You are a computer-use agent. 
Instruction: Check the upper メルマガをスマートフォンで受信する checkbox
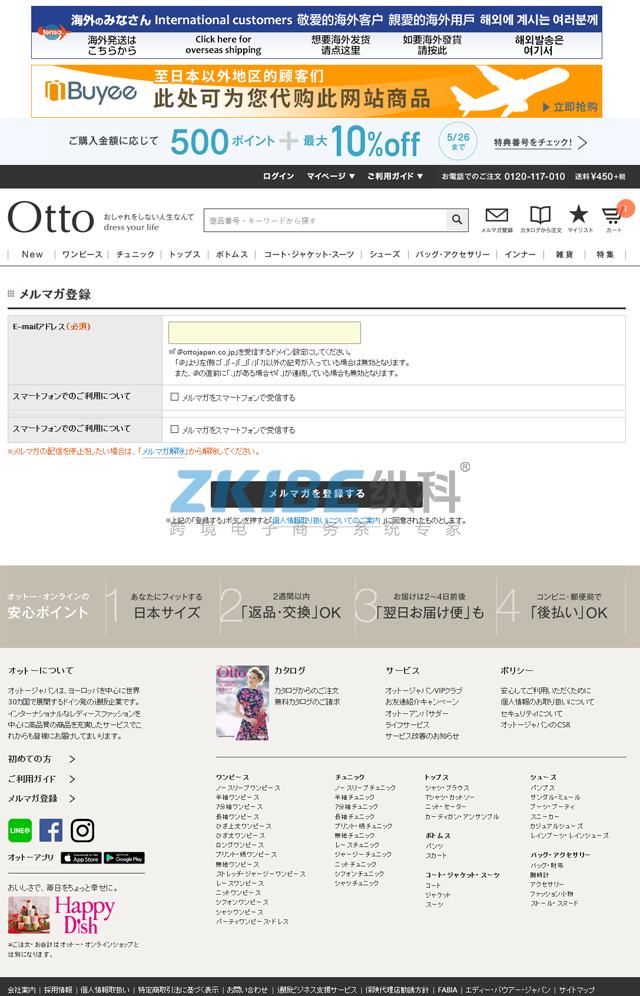[175, 397]
